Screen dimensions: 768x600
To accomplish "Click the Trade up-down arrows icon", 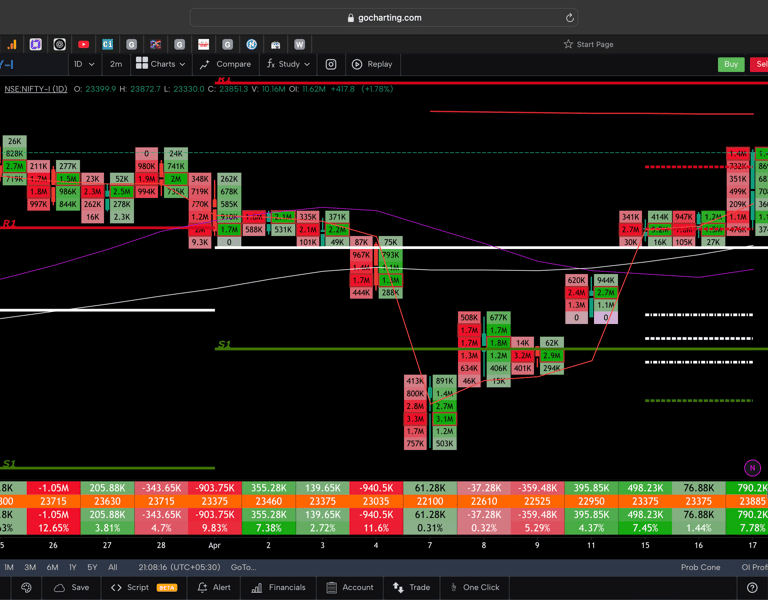I will (398, 587).
